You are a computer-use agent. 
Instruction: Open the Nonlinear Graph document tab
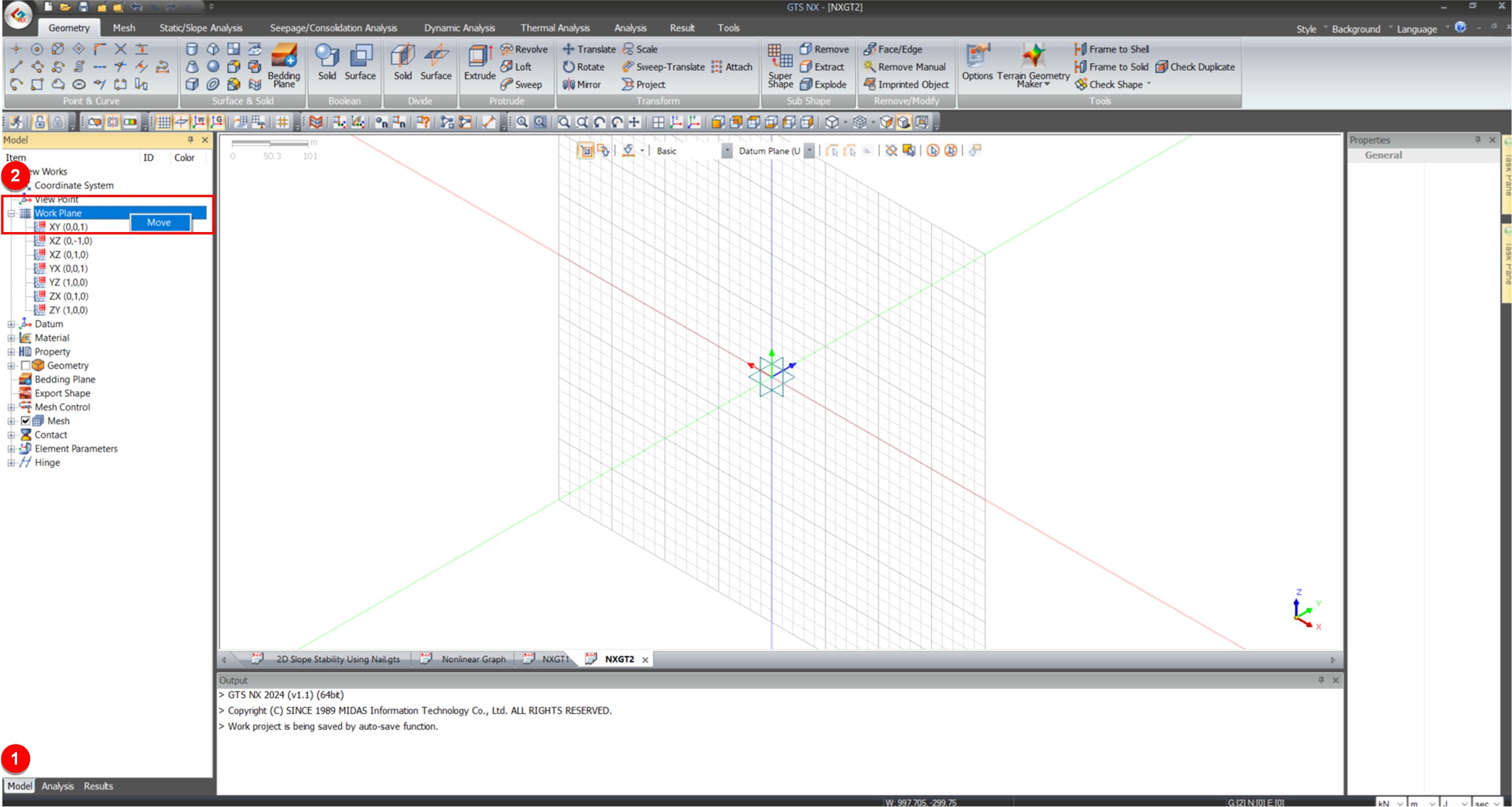click(x=464, y=660)
